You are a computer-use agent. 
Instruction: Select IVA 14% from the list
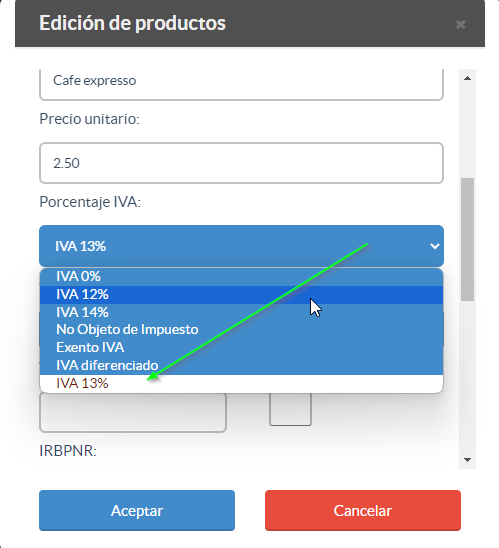tap(241, 312)
